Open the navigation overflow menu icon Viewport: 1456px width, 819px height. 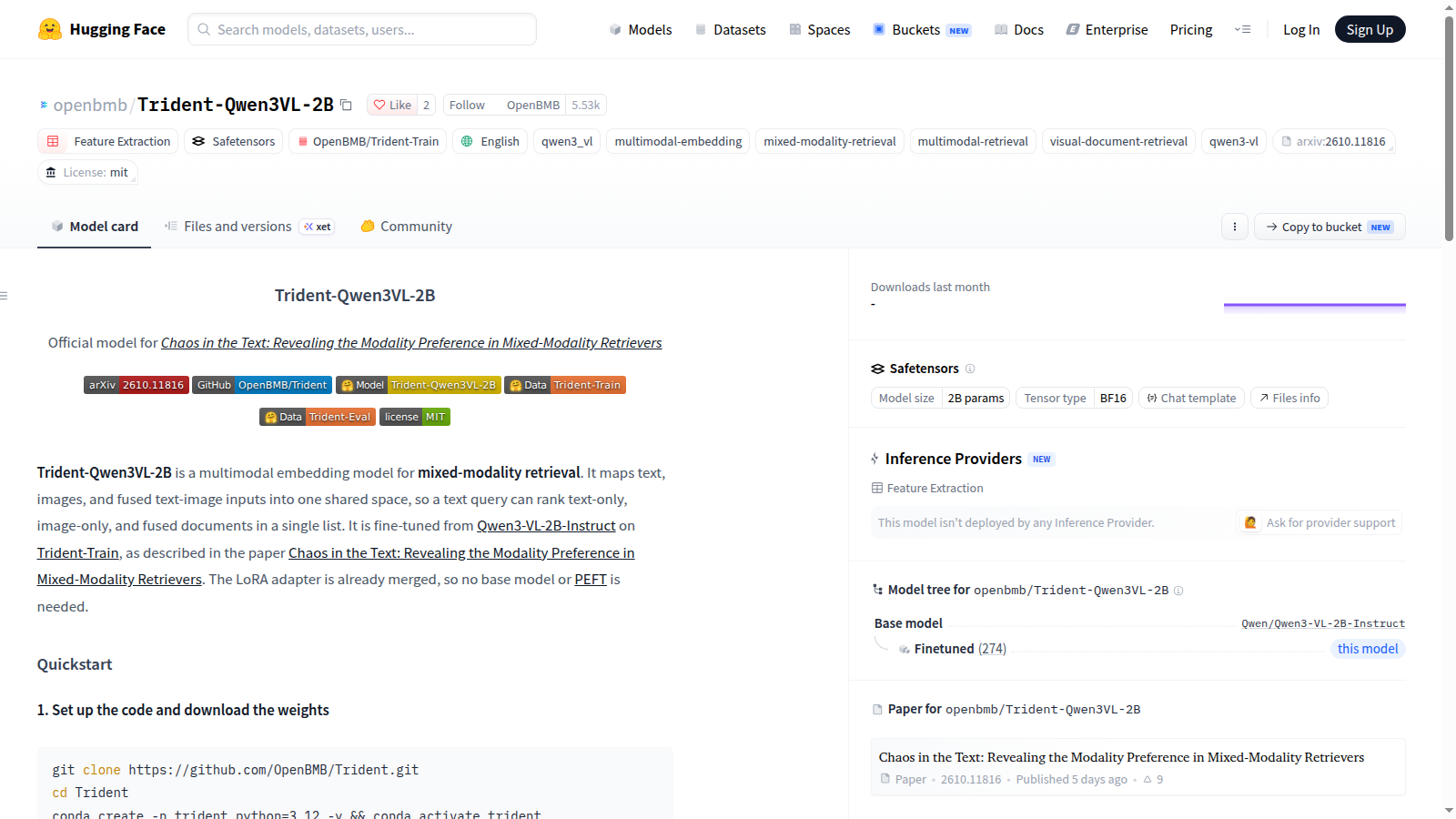[x=1242, y=29]
